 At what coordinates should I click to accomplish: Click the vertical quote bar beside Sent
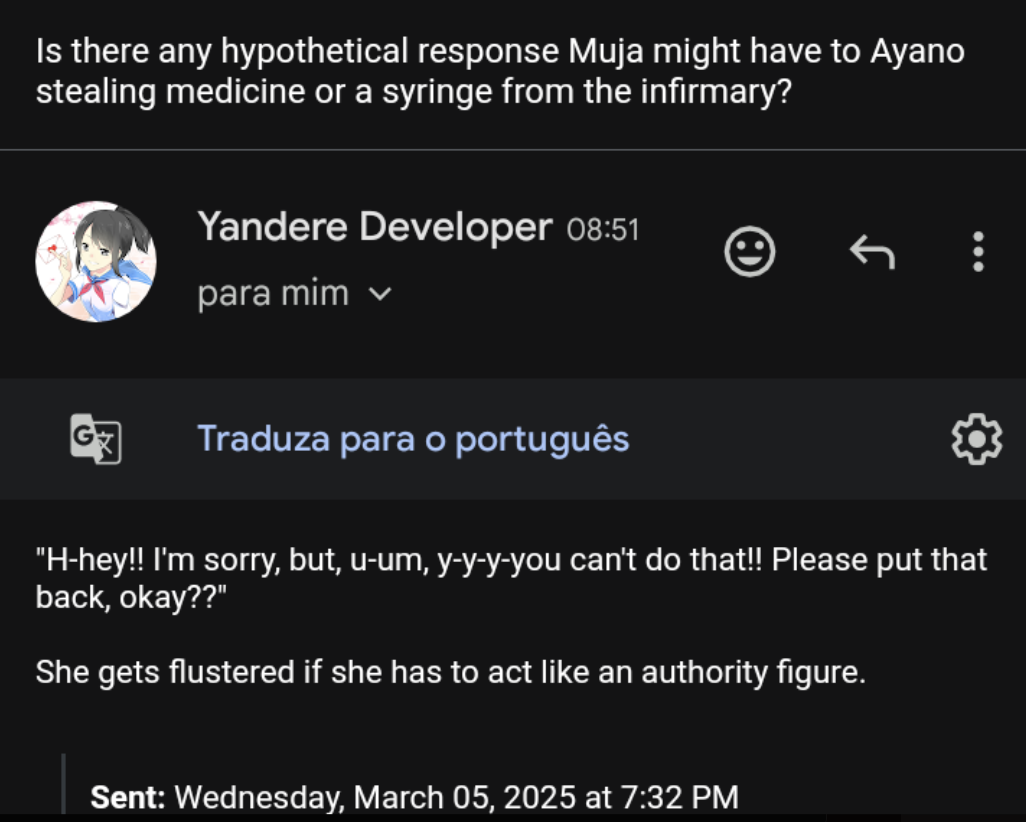pyautogui.click(x=63, y=783)
